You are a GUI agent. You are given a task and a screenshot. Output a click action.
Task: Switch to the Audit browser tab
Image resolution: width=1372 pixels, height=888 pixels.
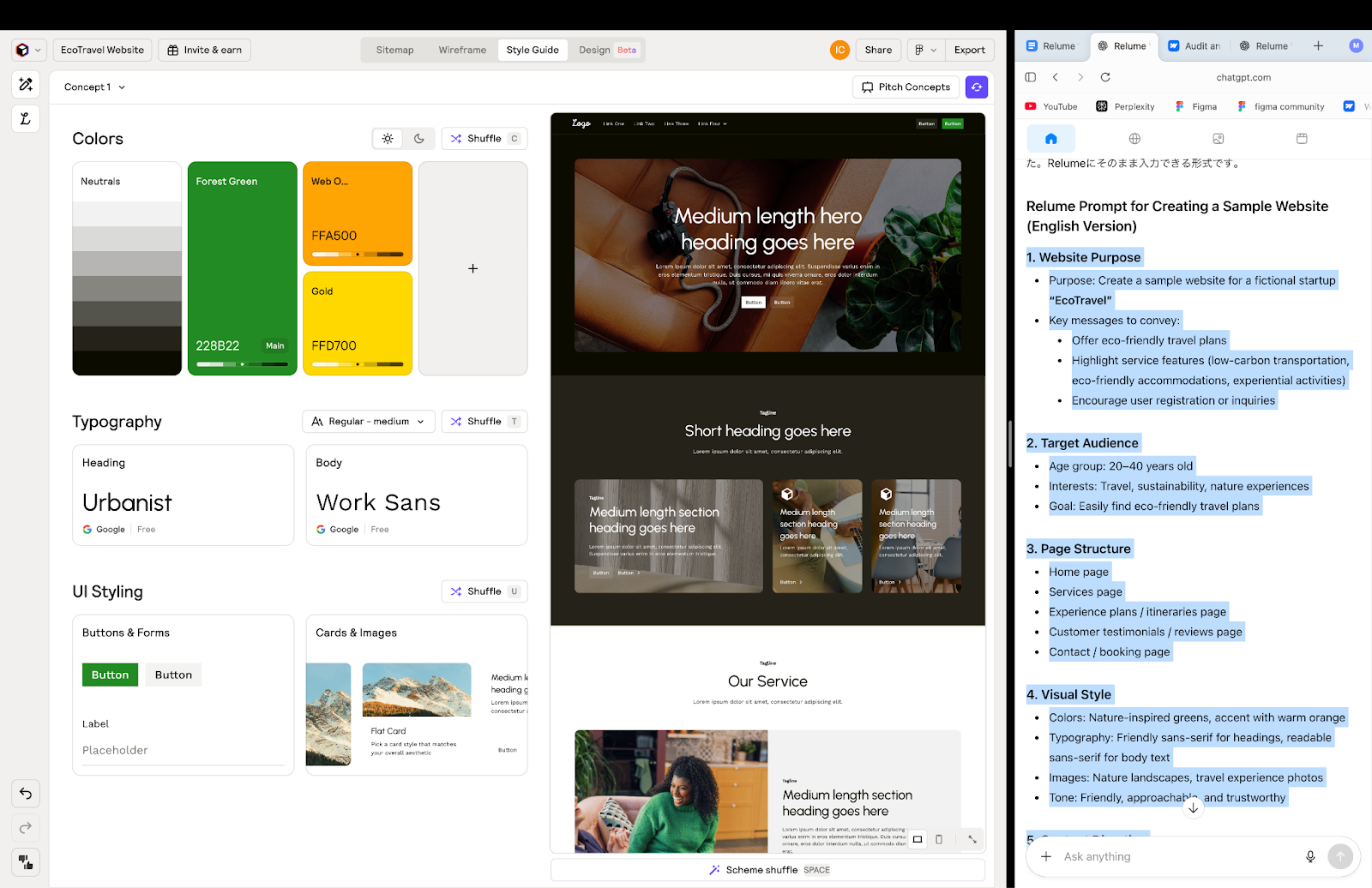click(x=1194, y=46)
